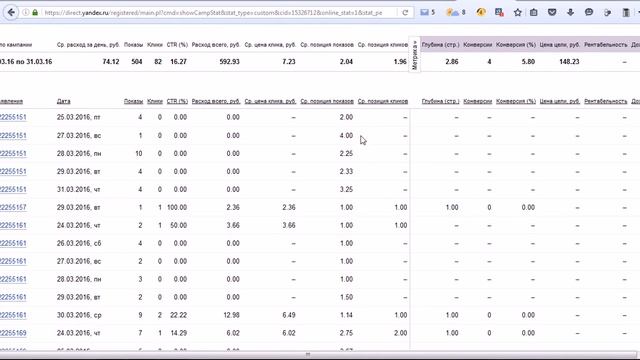Select total spend value 592.93

(x=229, y=62)
